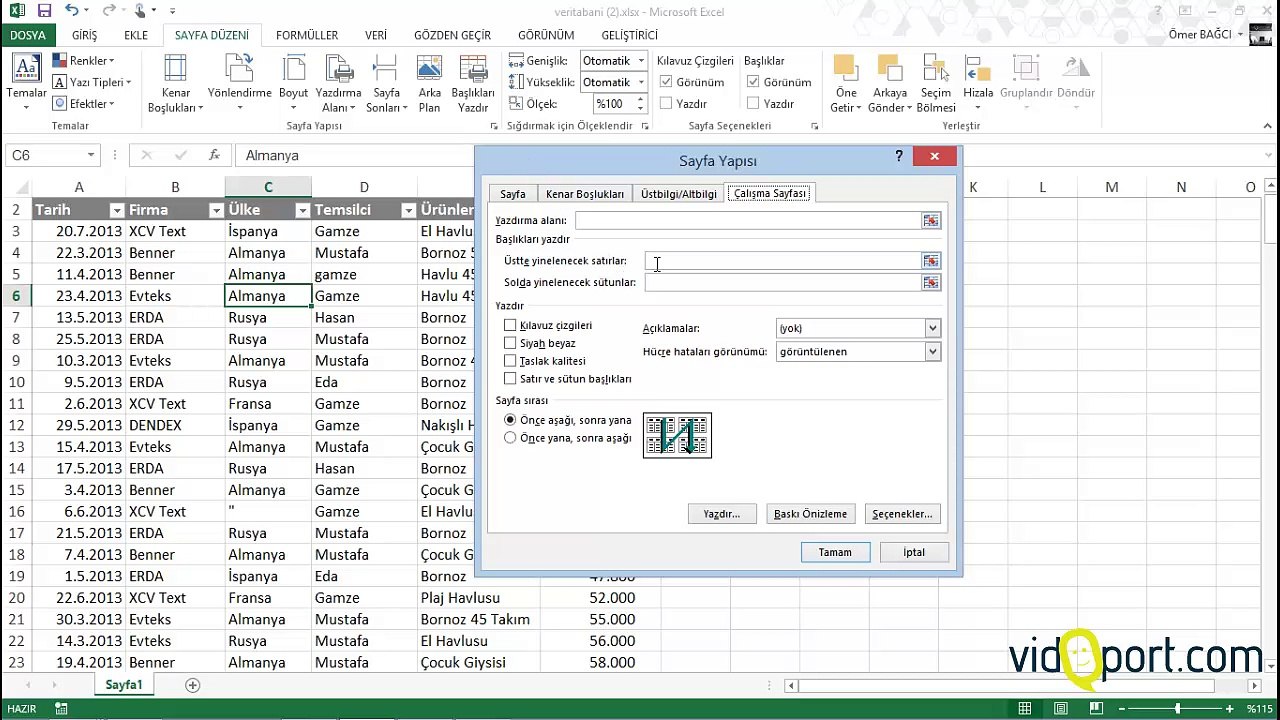
Task: Enable Satır ve sütun başlıkları checkbox
Action: pos(510,379)
